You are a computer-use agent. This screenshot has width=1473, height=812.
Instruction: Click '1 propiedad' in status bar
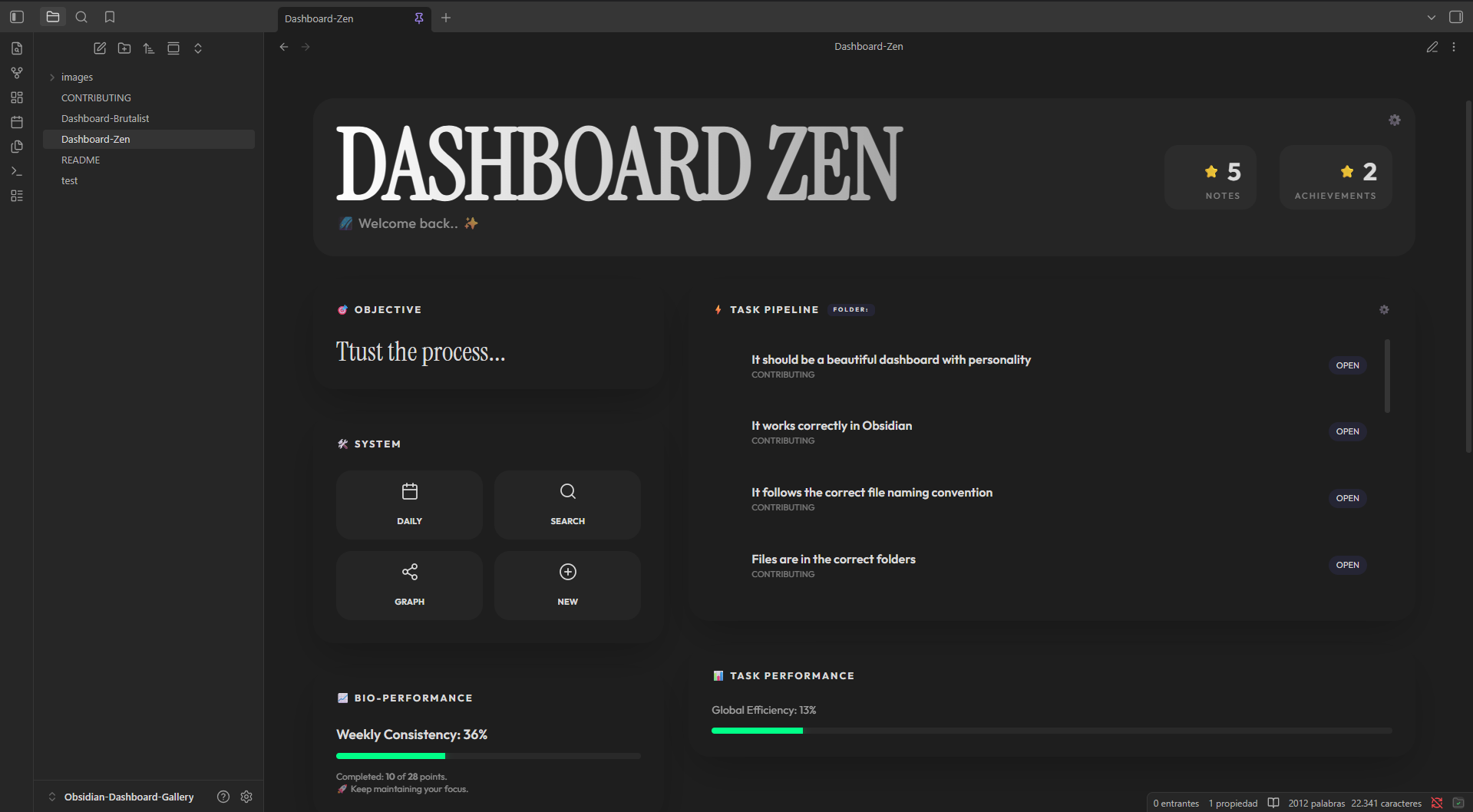point(1233,804)
